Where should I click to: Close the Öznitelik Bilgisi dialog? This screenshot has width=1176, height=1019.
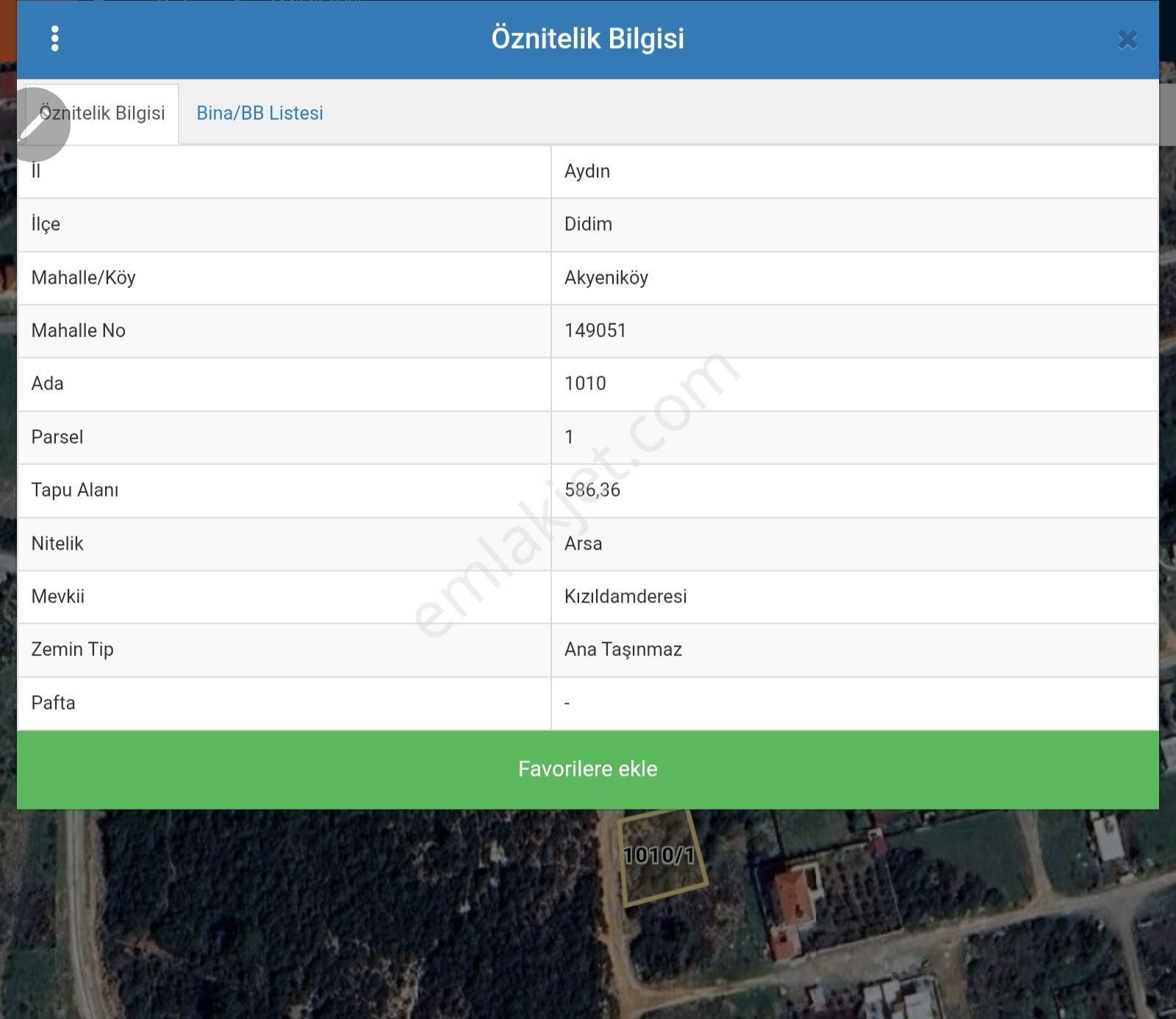(1127, 40)
